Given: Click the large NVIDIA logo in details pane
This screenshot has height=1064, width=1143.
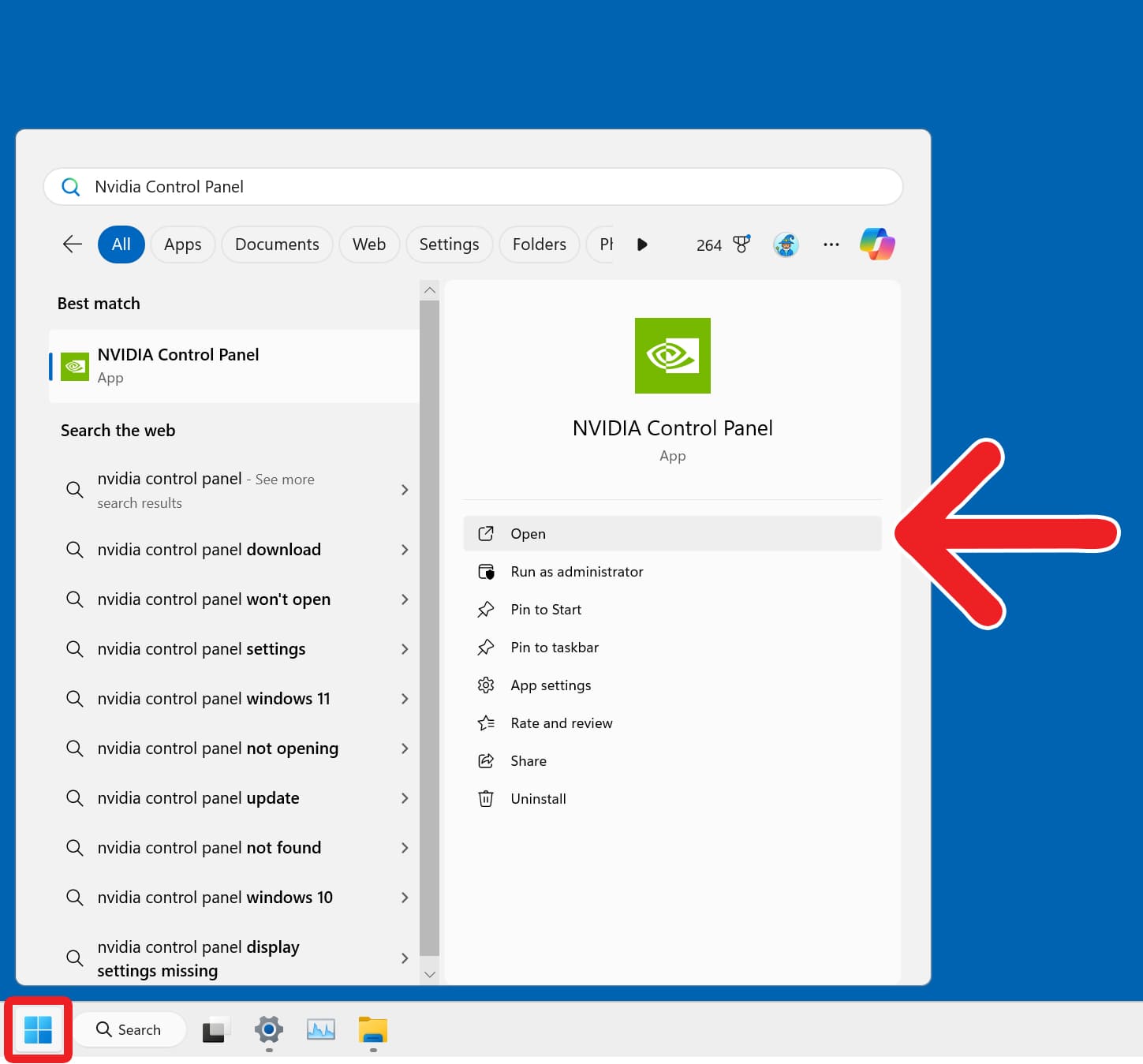Looking at the screenshot, I should tap(673, 356).
